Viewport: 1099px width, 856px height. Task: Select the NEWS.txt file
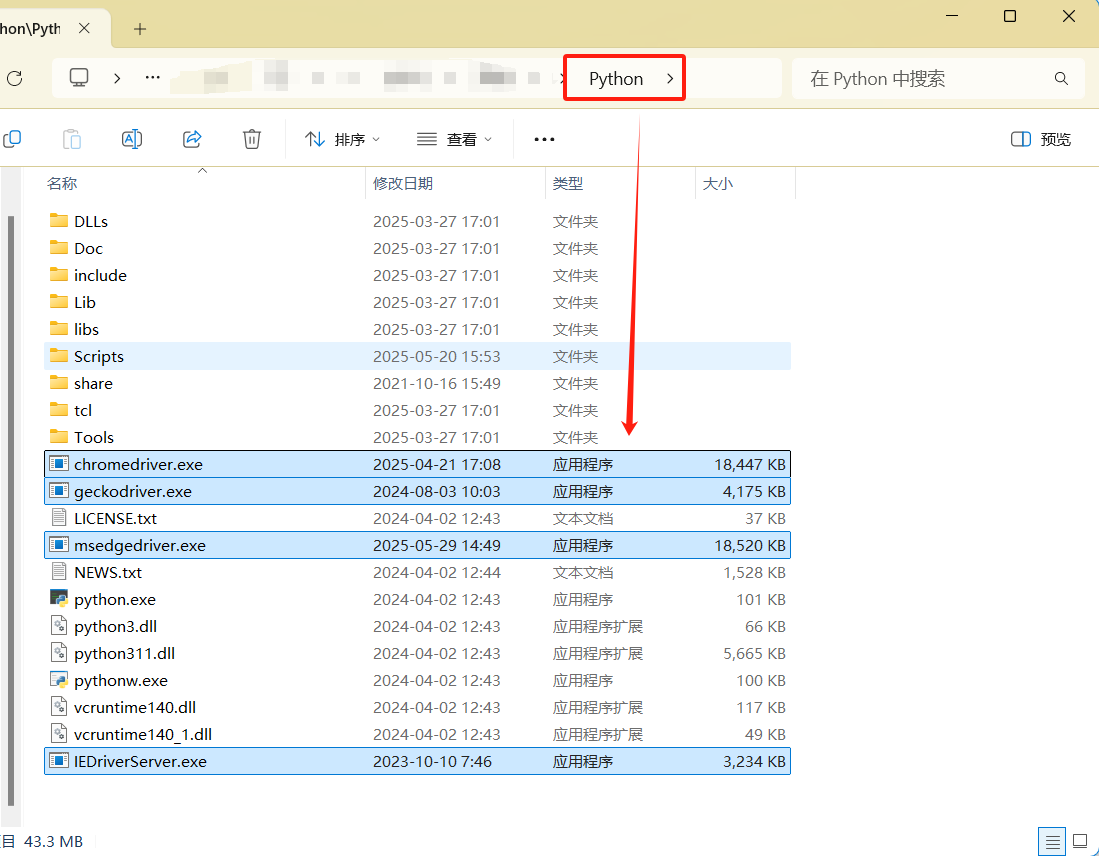[417, 572]
